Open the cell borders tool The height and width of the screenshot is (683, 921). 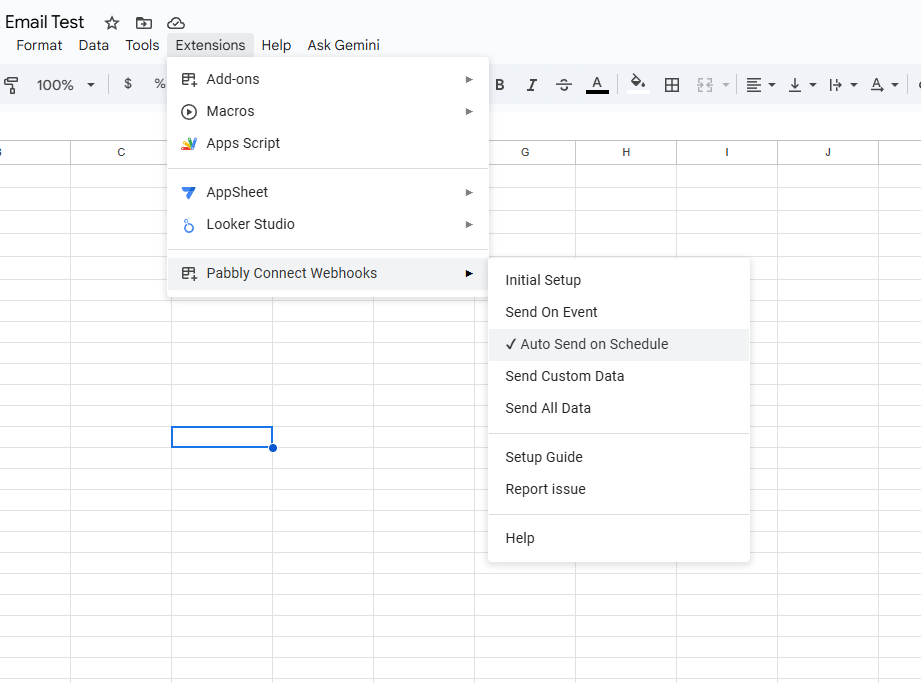(x=672, y=85)
